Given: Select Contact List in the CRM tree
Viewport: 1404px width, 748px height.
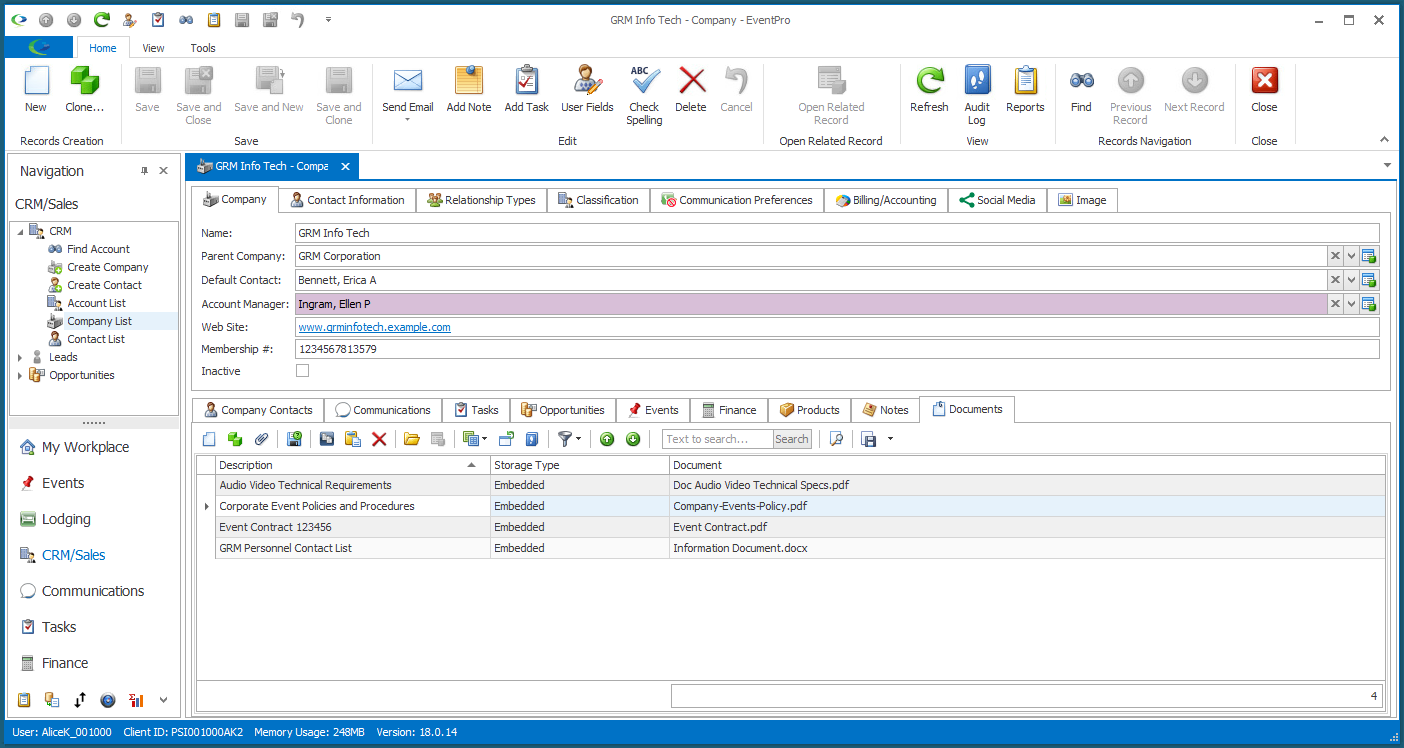Looking at the screenshot, I should 96,339.
